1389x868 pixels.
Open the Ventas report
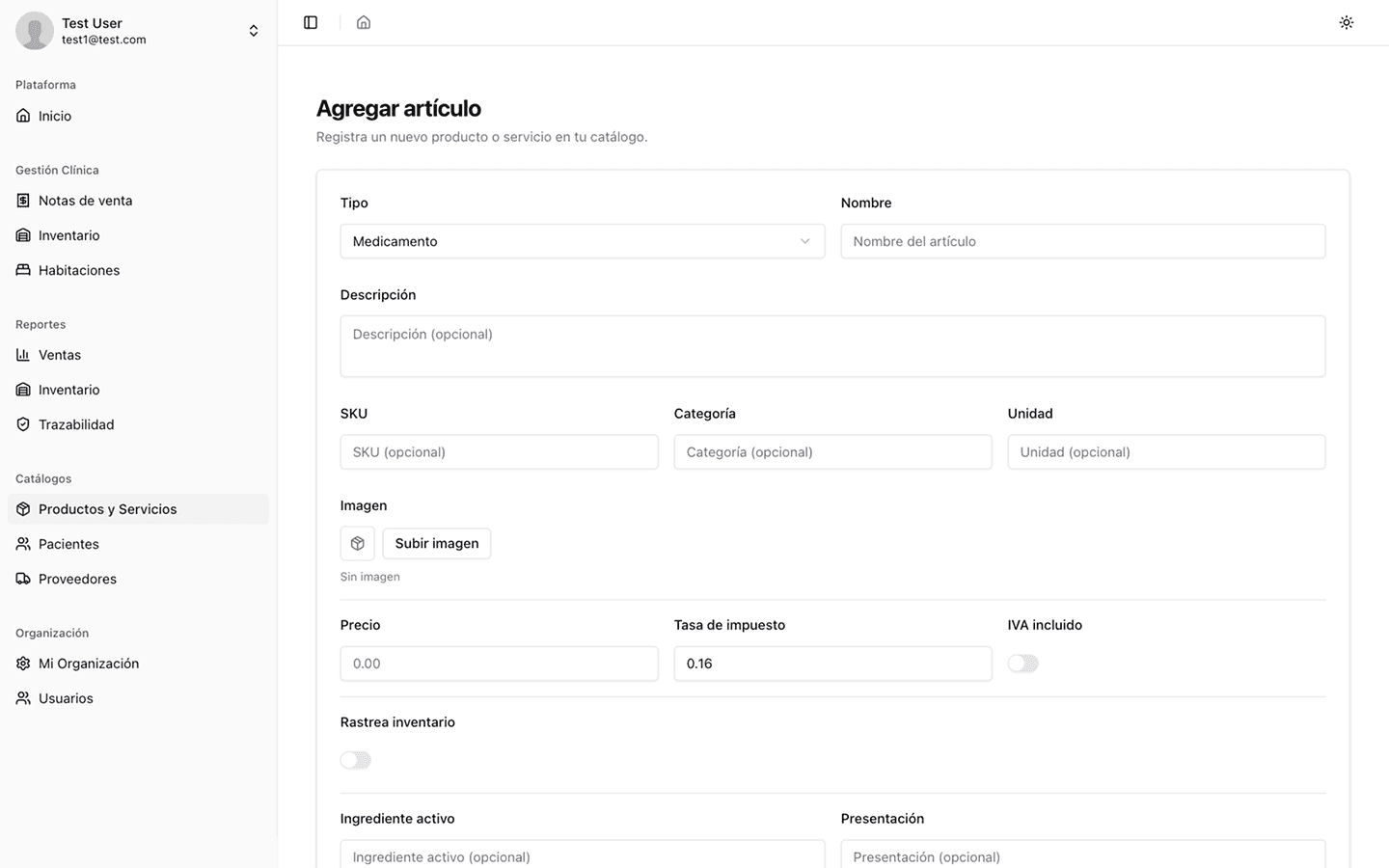pos(60,355)
